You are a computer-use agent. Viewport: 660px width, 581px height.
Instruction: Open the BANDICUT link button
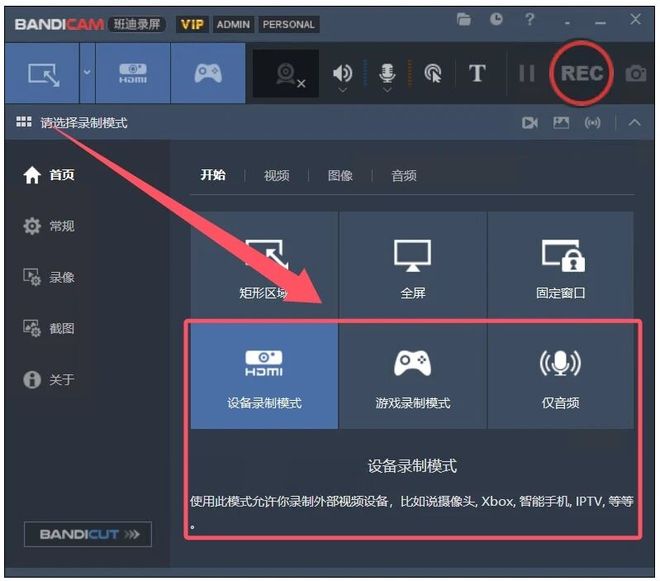[x=88, y=534]
